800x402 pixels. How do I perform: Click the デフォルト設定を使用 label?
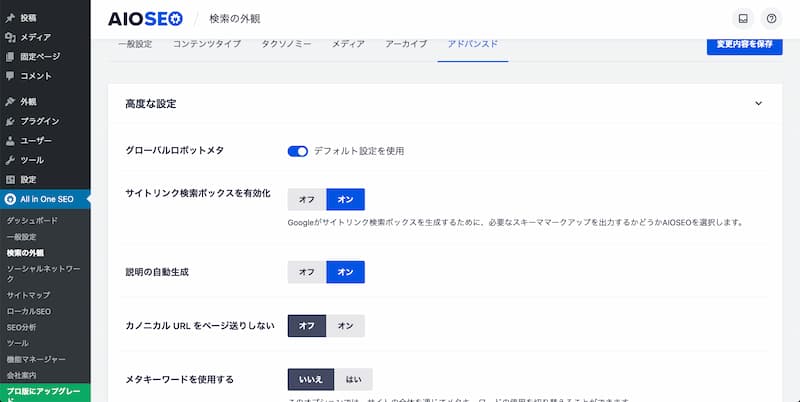click(359, 152)
